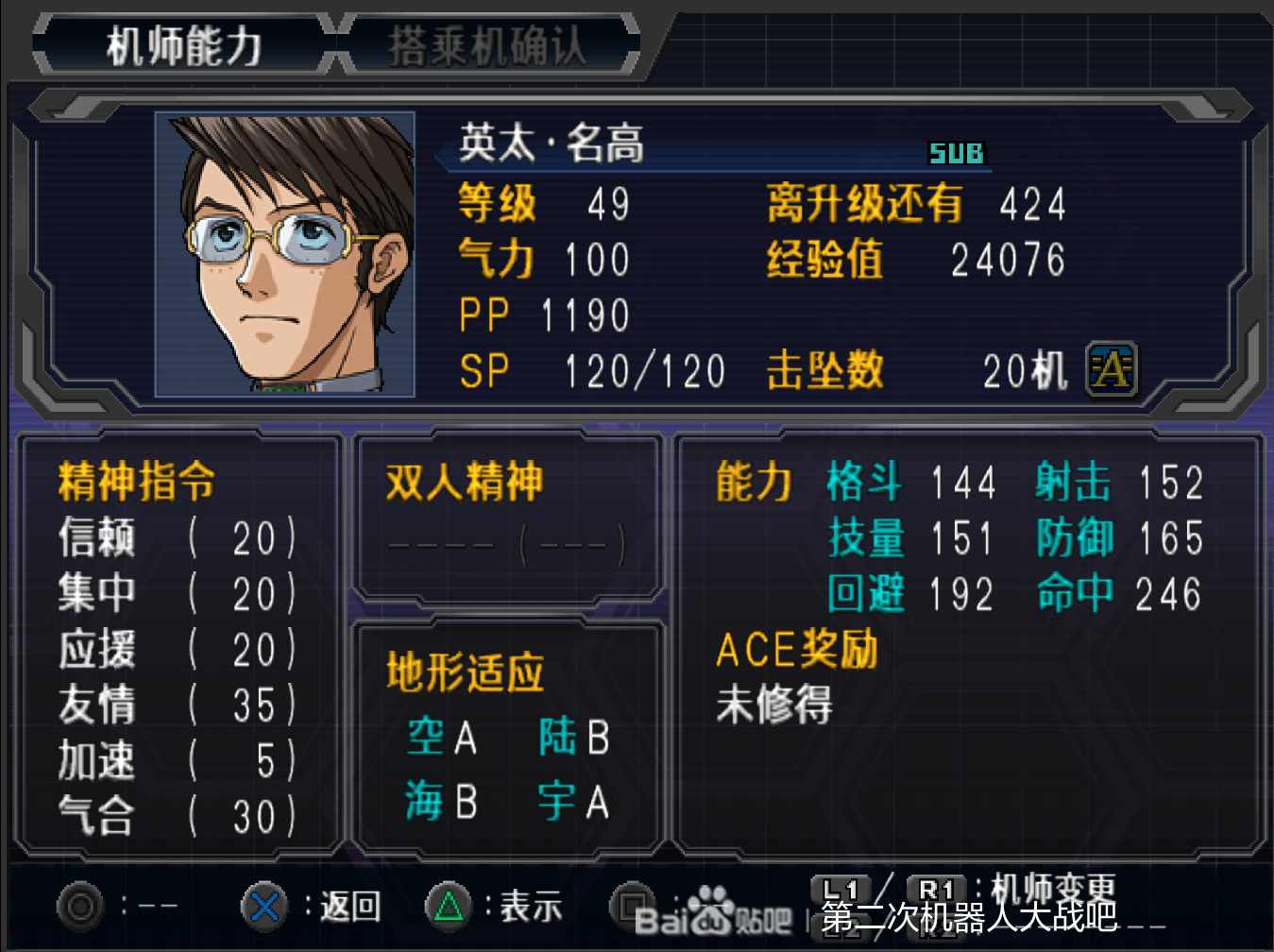The image size is (1274, 952).
Task: Click the 机师变更 label
Action: [1053, 890]
